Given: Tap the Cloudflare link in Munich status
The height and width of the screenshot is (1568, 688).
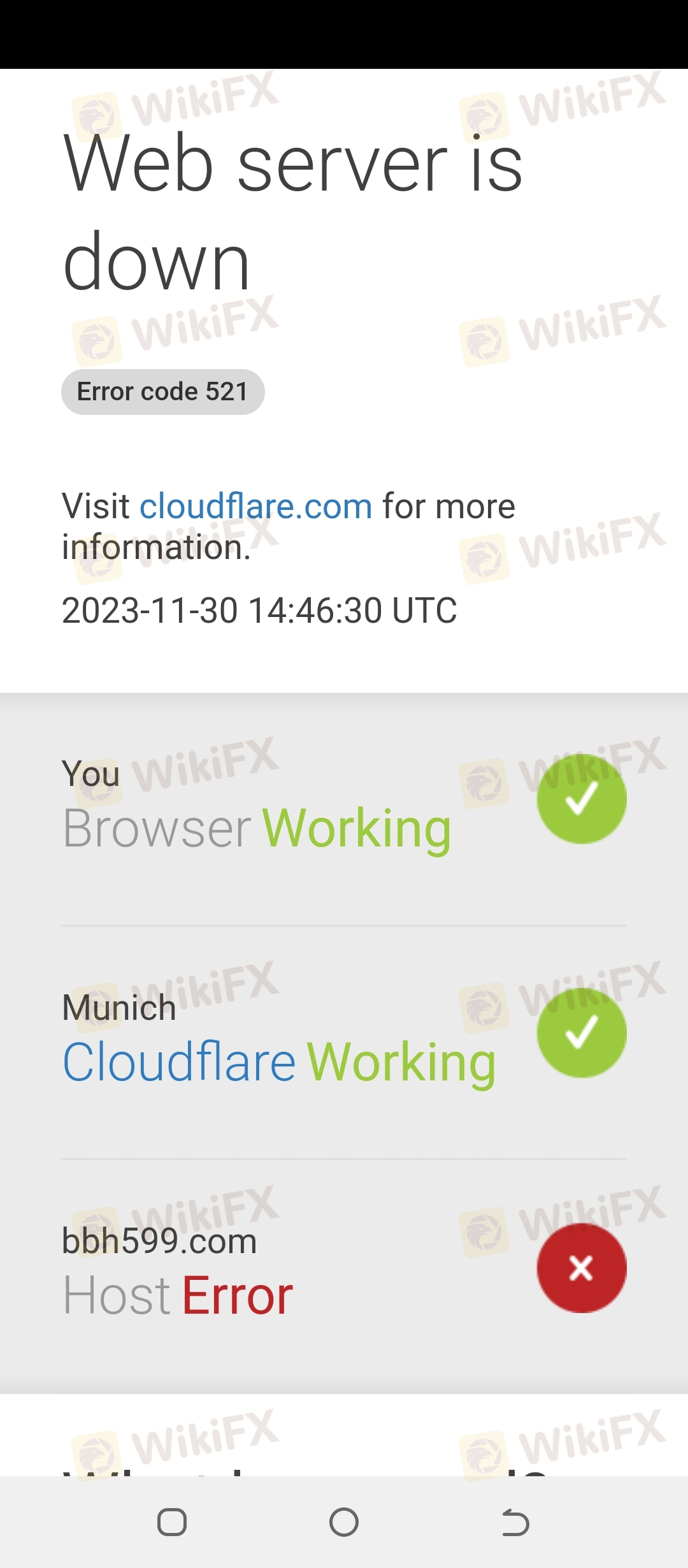Looking at the screenshot, I should (x=179, y=1063).
